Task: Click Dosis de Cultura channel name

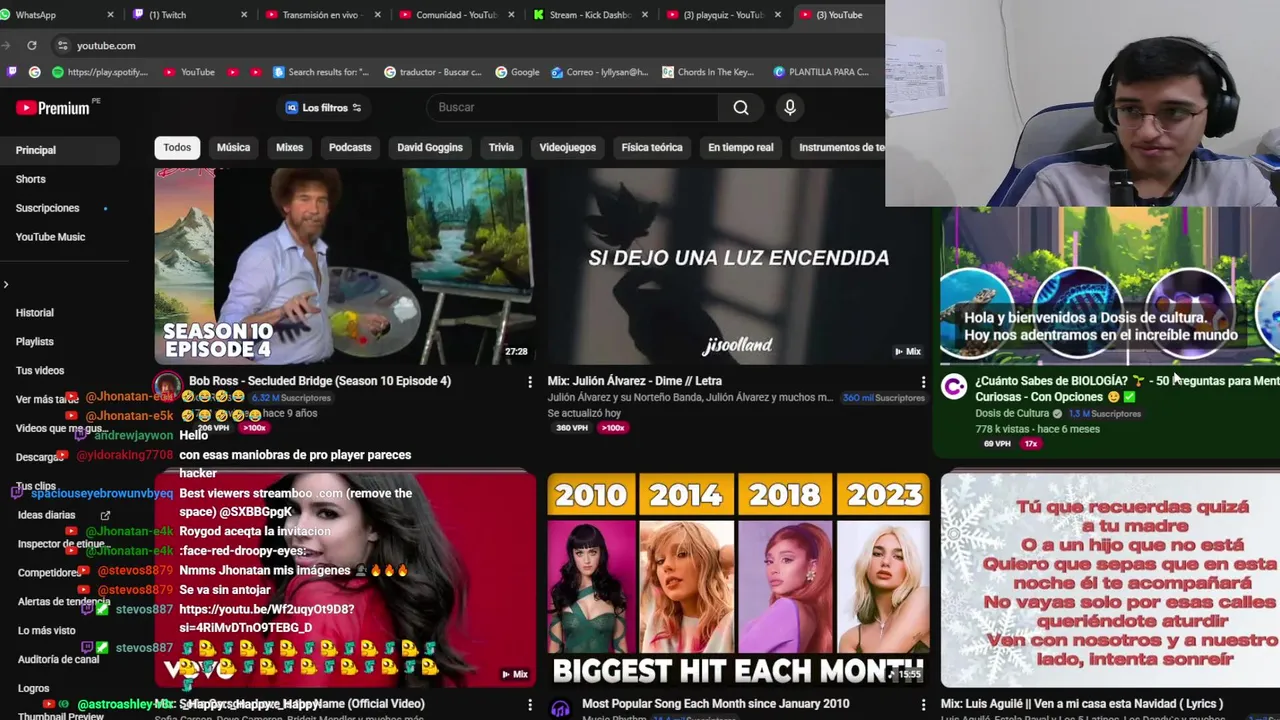Action: pyautogui.click(x=1012, y=413)
